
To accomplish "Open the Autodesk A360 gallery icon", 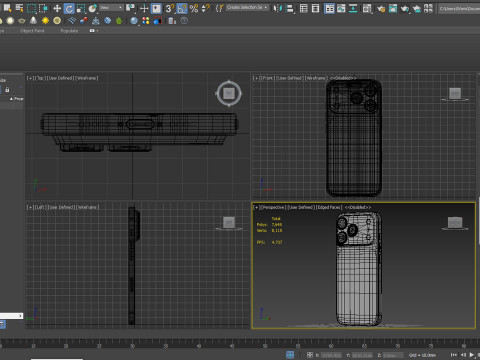I will [428, 8].
